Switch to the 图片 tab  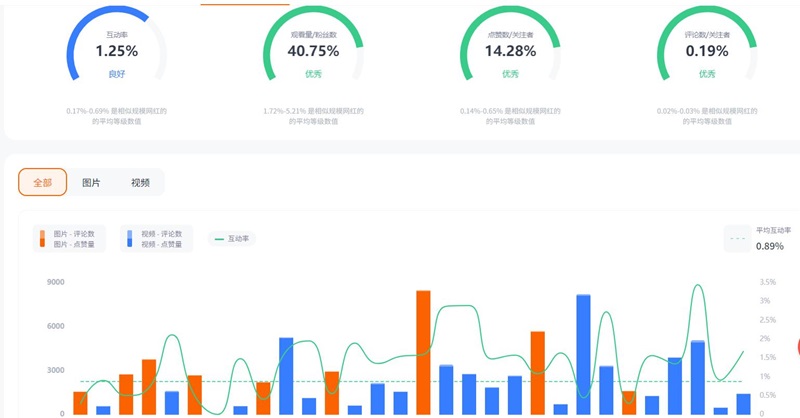coord(91,183)
